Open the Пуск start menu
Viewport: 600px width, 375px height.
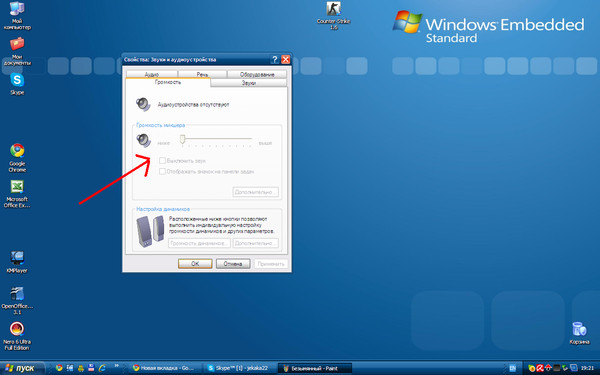point(22,368)
